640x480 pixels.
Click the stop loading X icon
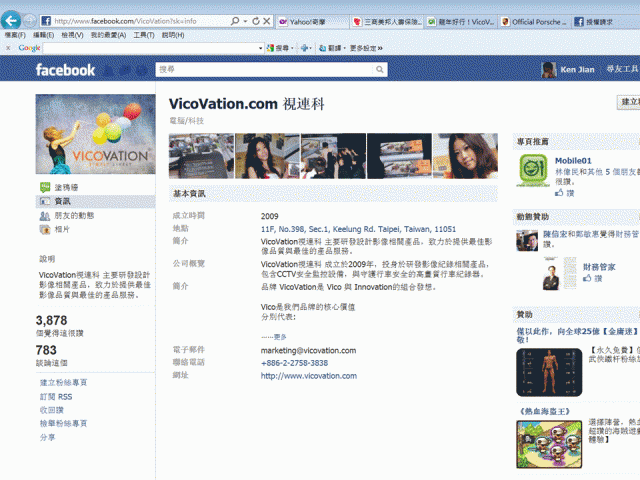267,21
